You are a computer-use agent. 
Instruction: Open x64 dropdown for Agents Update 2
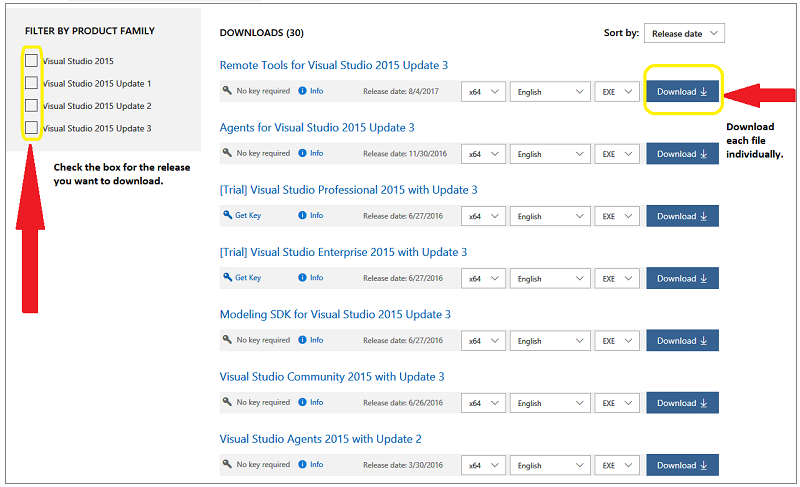(483, 465)
